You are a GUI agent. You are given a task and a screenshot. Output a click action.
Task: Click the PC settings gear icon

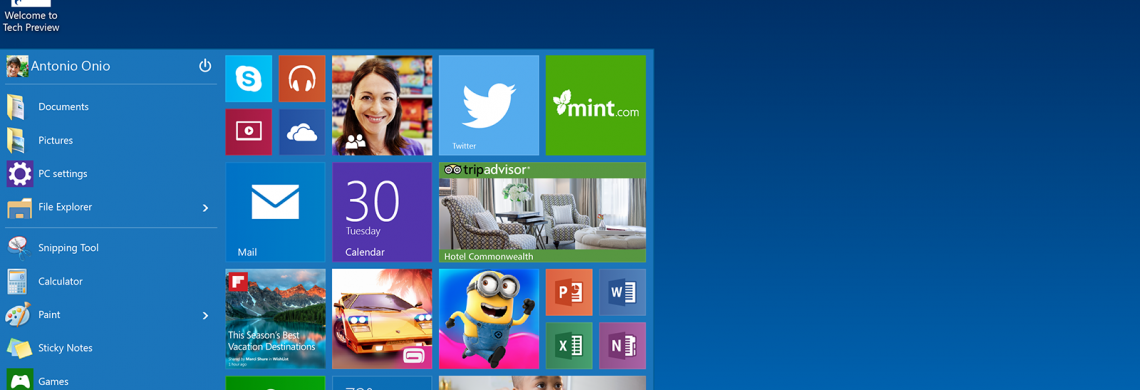[x=20, y=173]
